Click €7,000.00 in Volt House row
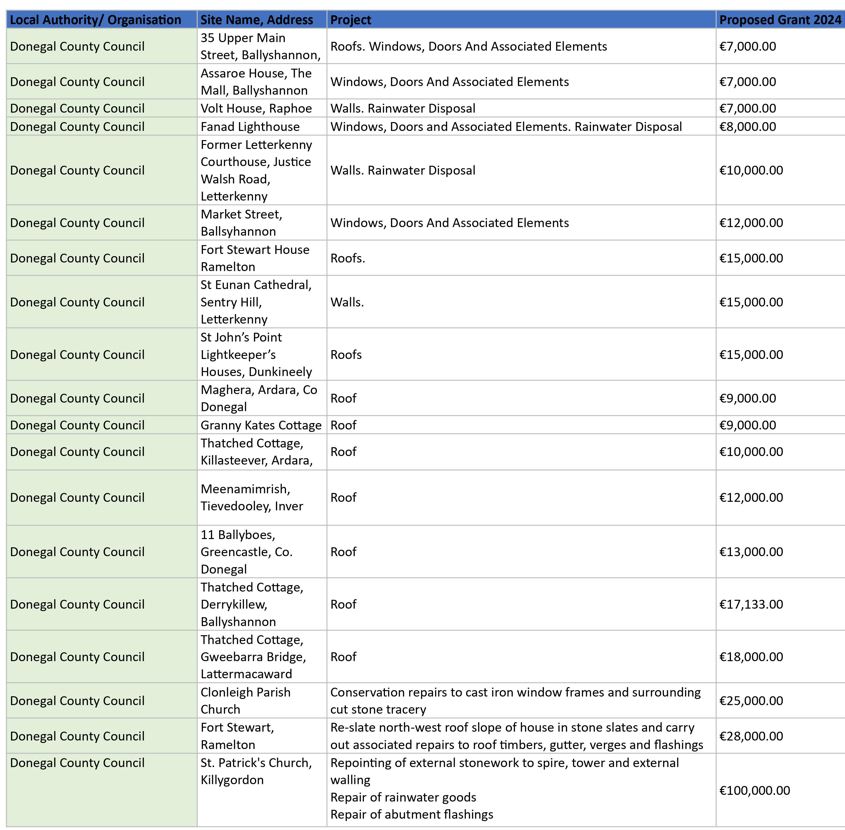Image resolution: width=845 pixels, height=830 pixels. pyautogui.click(x=748, y=108)
